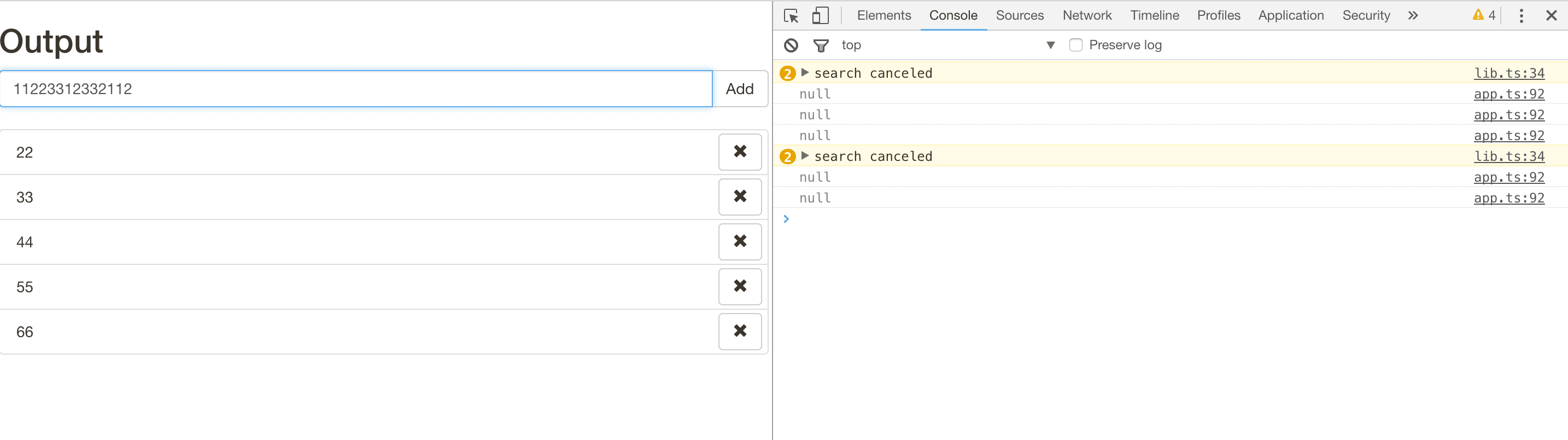The height and width of the screenshot is (440, 1568).
Task: Expand the second search canceled message
Action: [805, 156]
